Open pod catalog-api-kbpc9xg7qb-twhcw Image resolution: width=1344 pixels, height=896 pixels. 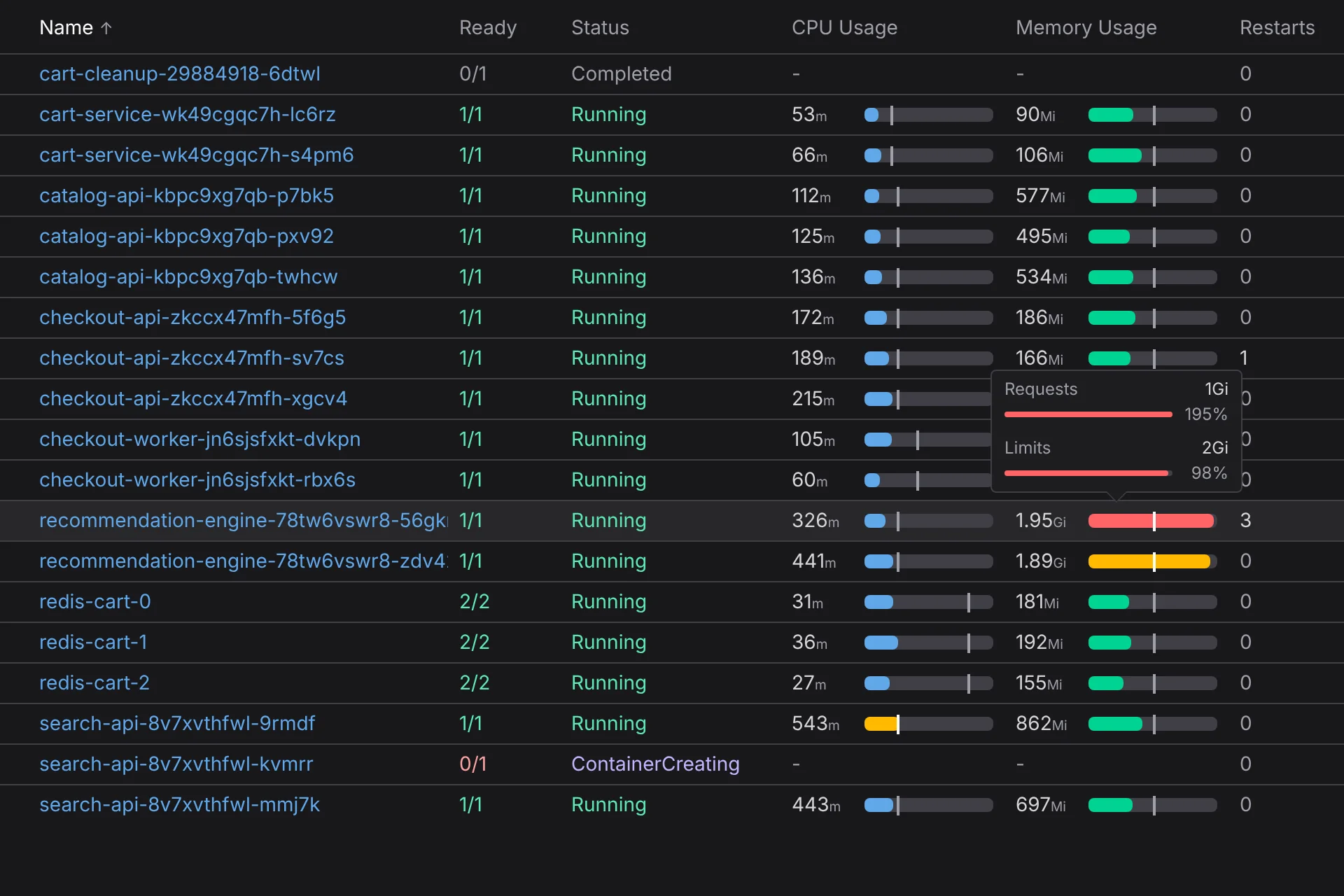click(x=188, y=276)
